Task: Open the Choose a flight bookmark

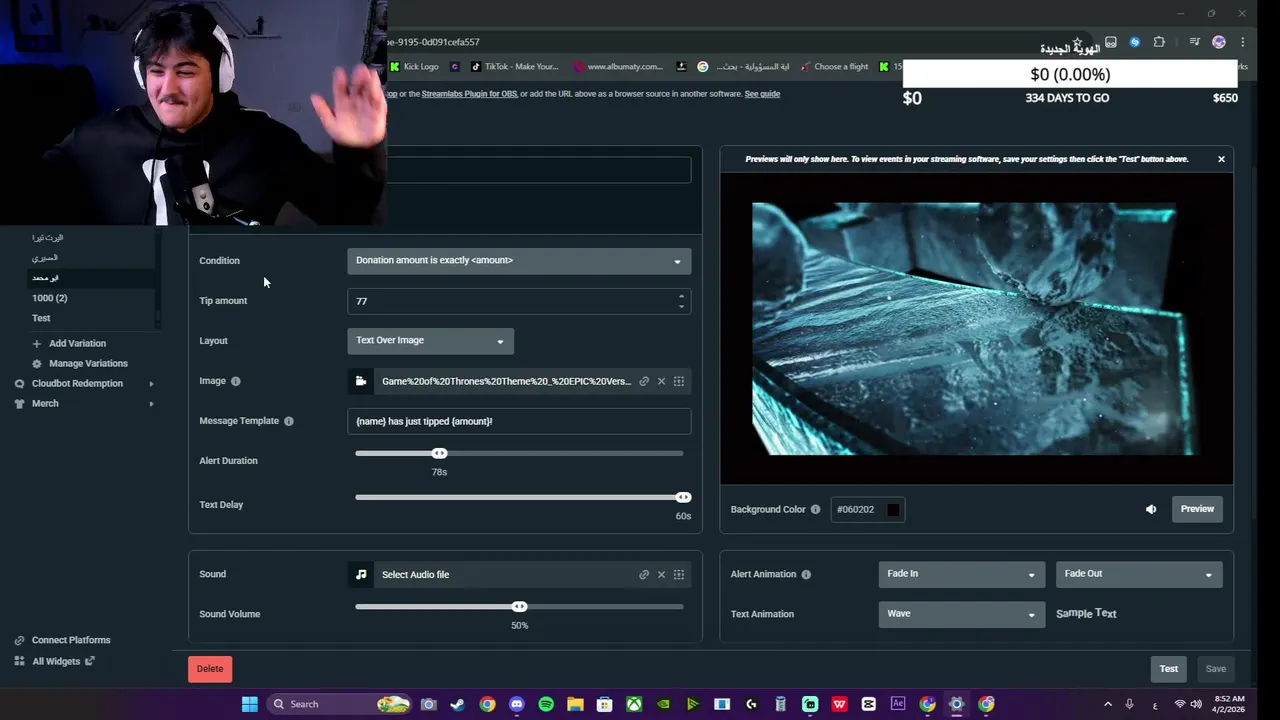Action: tap(833, 67)
